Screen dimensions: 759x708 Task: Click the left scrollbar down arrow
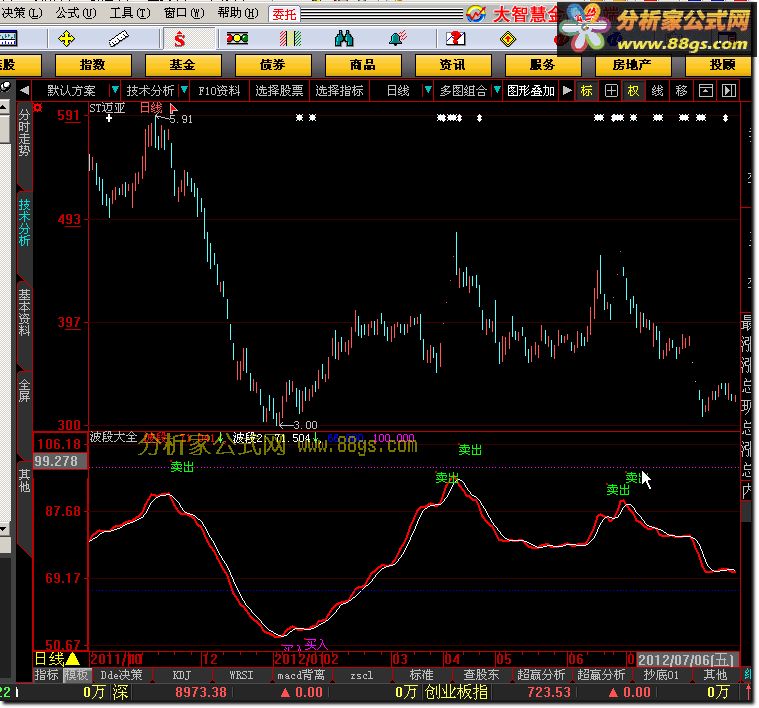pyautogui.click(x=4, y=528)
